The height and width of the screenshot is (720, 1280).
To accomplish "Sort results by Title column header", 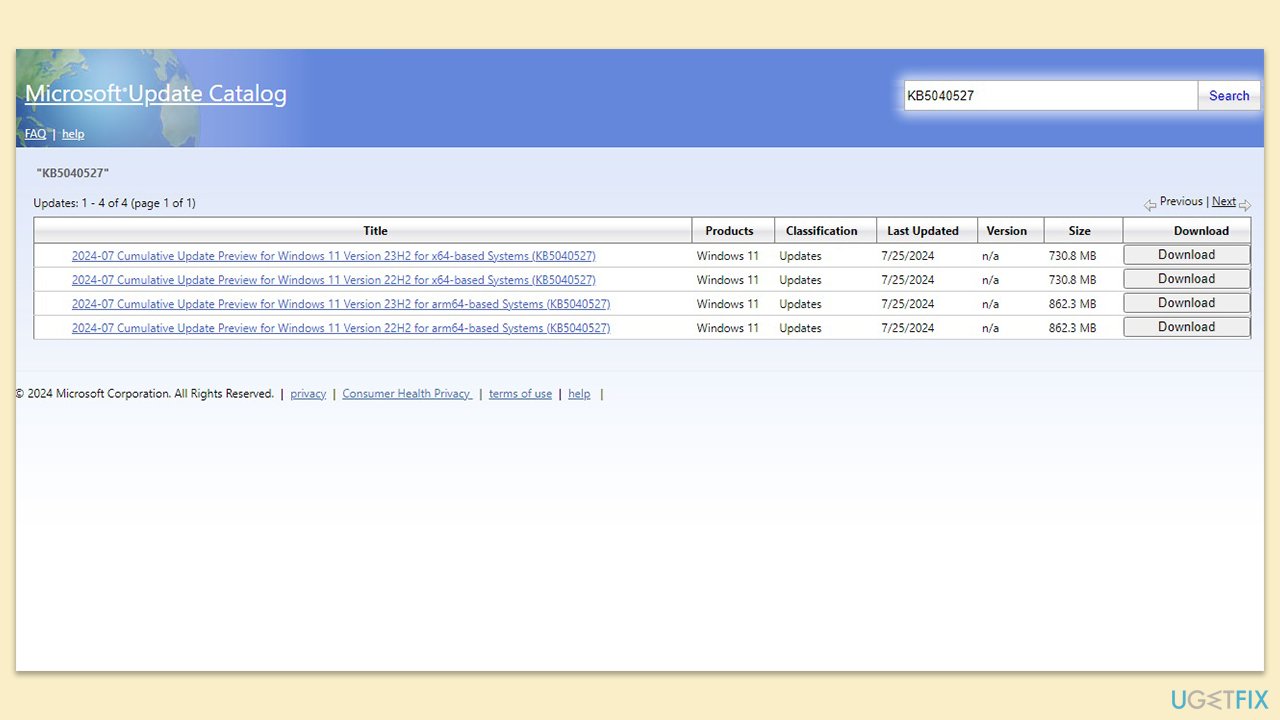I will [375, 231].
